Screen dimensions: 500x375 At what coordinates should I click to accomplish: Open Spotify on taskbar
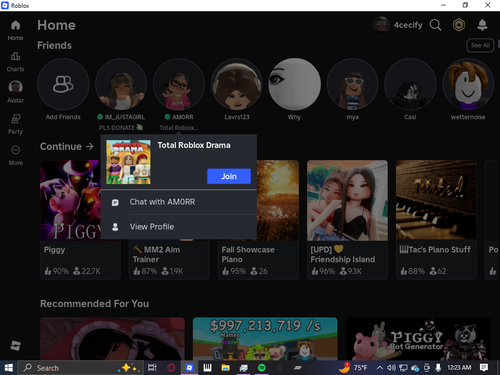[262, 368]
